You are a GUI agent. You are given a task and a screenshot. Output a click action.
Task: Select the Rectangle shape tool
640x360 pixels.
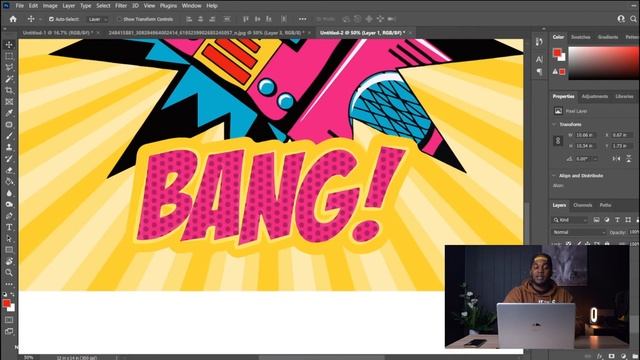coord(9,250)
